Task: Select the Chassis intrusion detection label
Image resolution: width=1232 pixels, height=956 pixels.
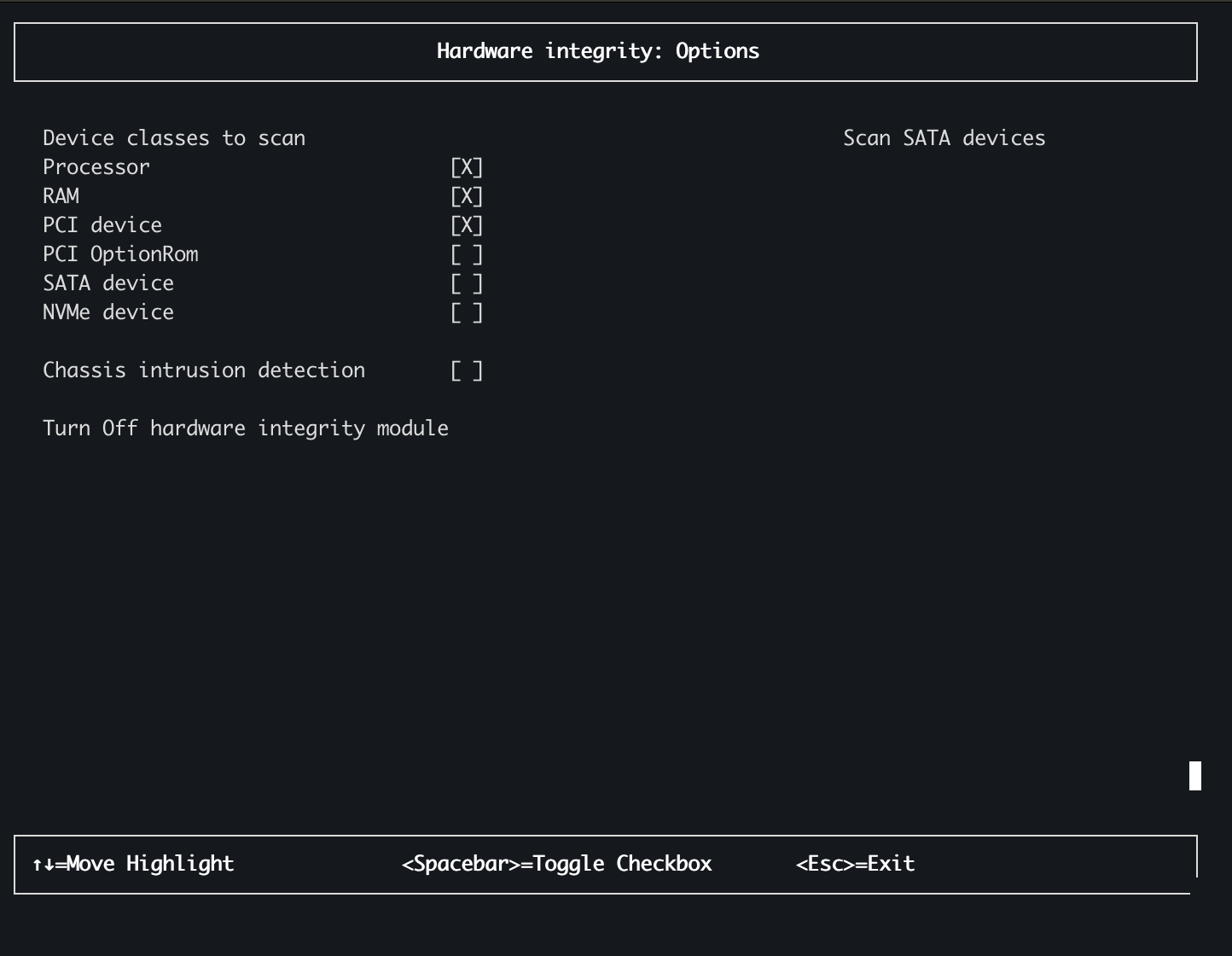Action: pyautogui.click(x=204, y=370)
